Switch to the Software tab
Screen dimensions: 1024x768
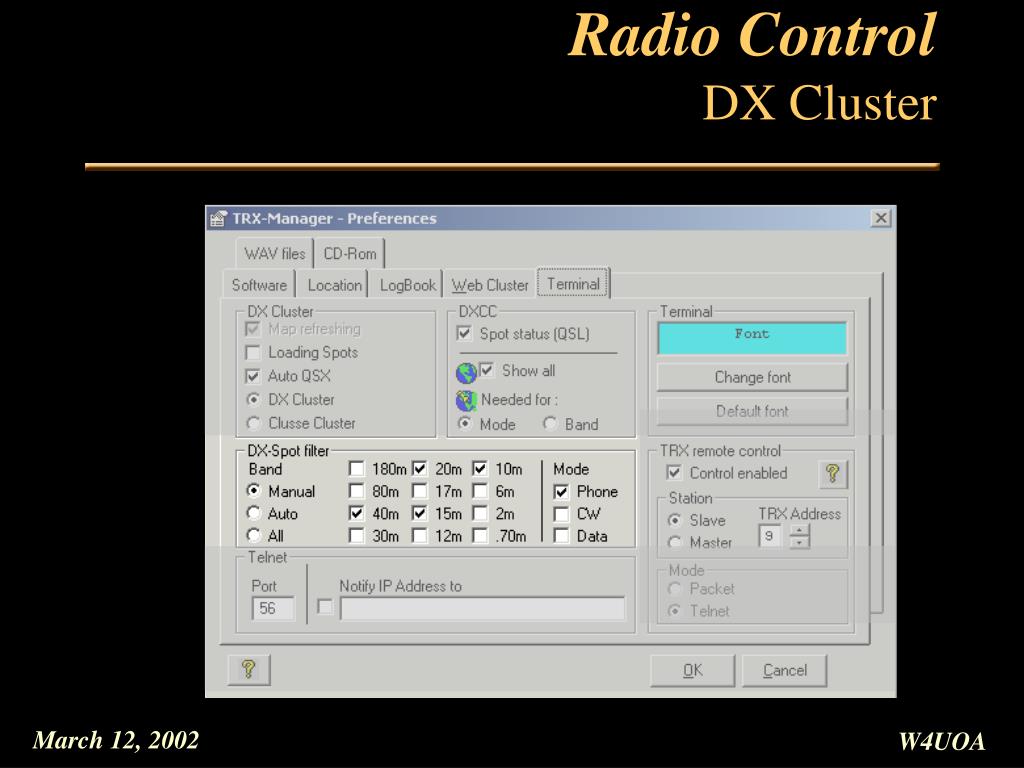[259, 285]
